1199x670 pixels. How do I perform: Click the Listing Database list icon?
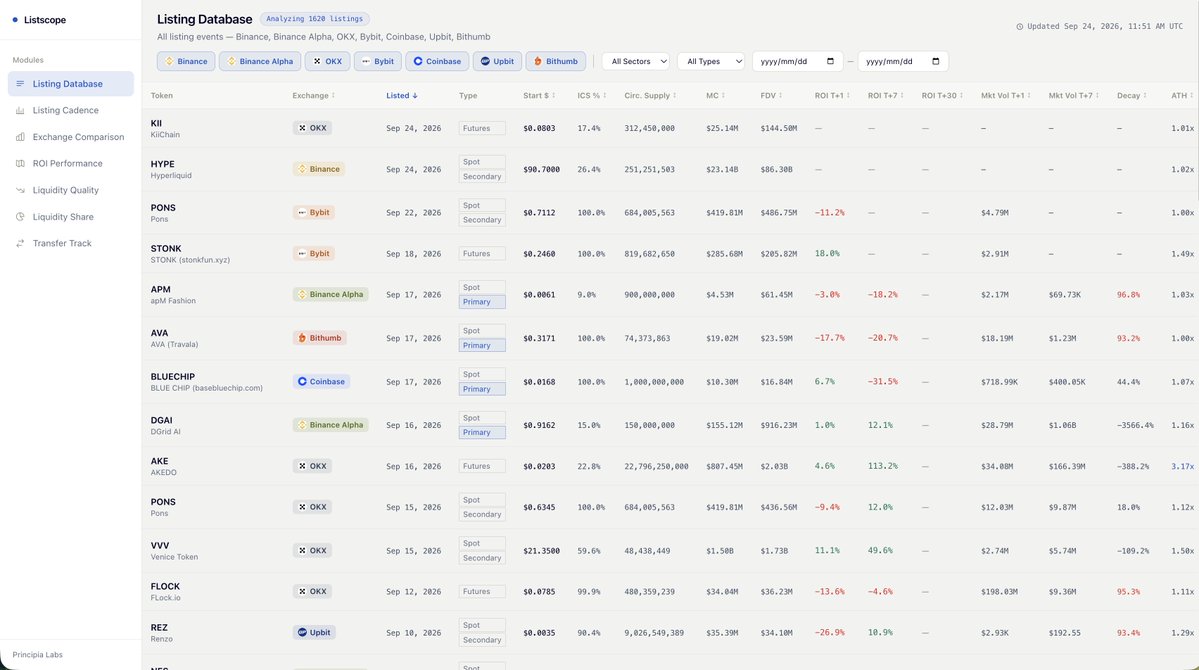coord(20,83)
